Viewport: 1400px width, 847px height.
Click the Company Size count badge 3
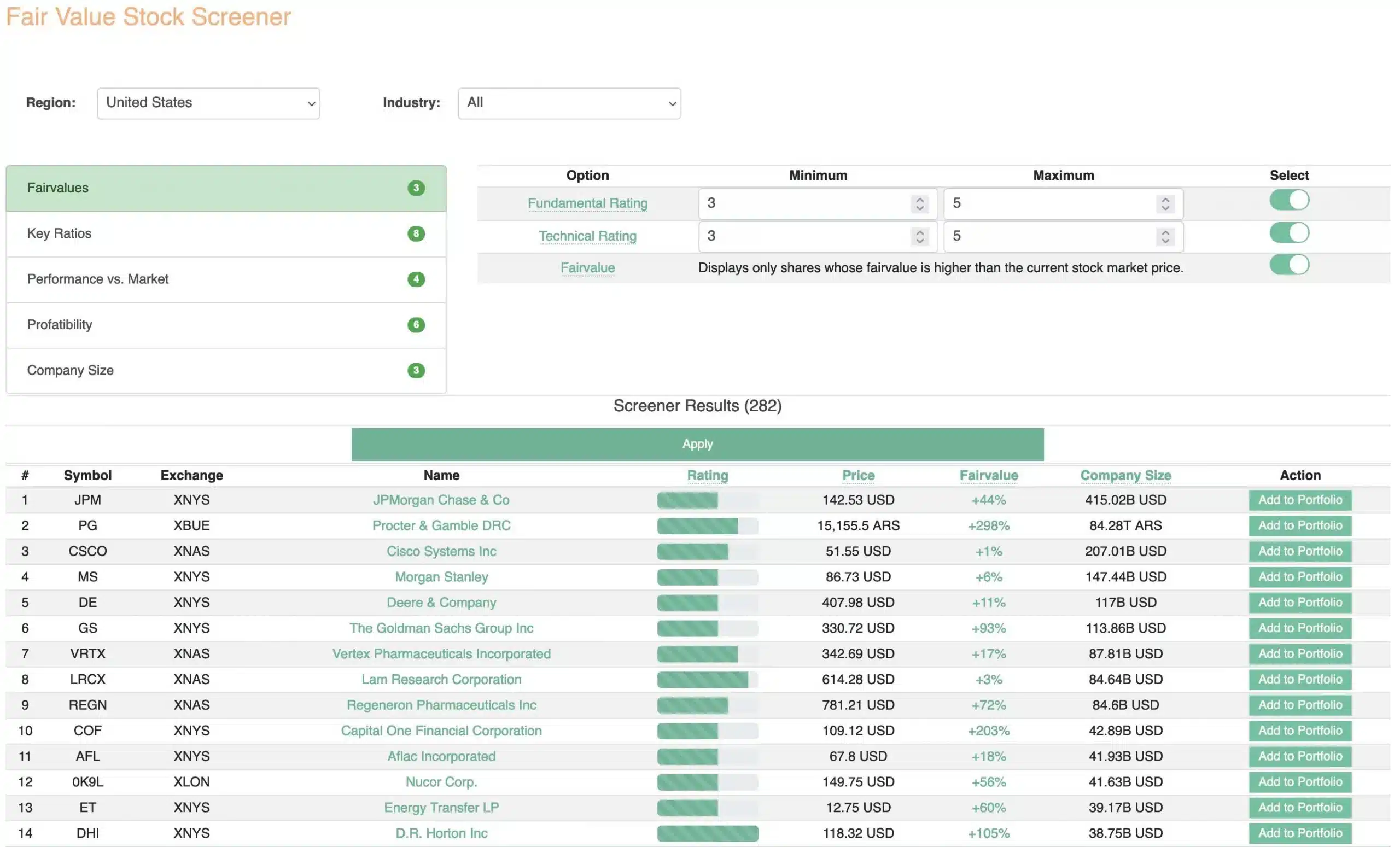click(x=416, y=370)
